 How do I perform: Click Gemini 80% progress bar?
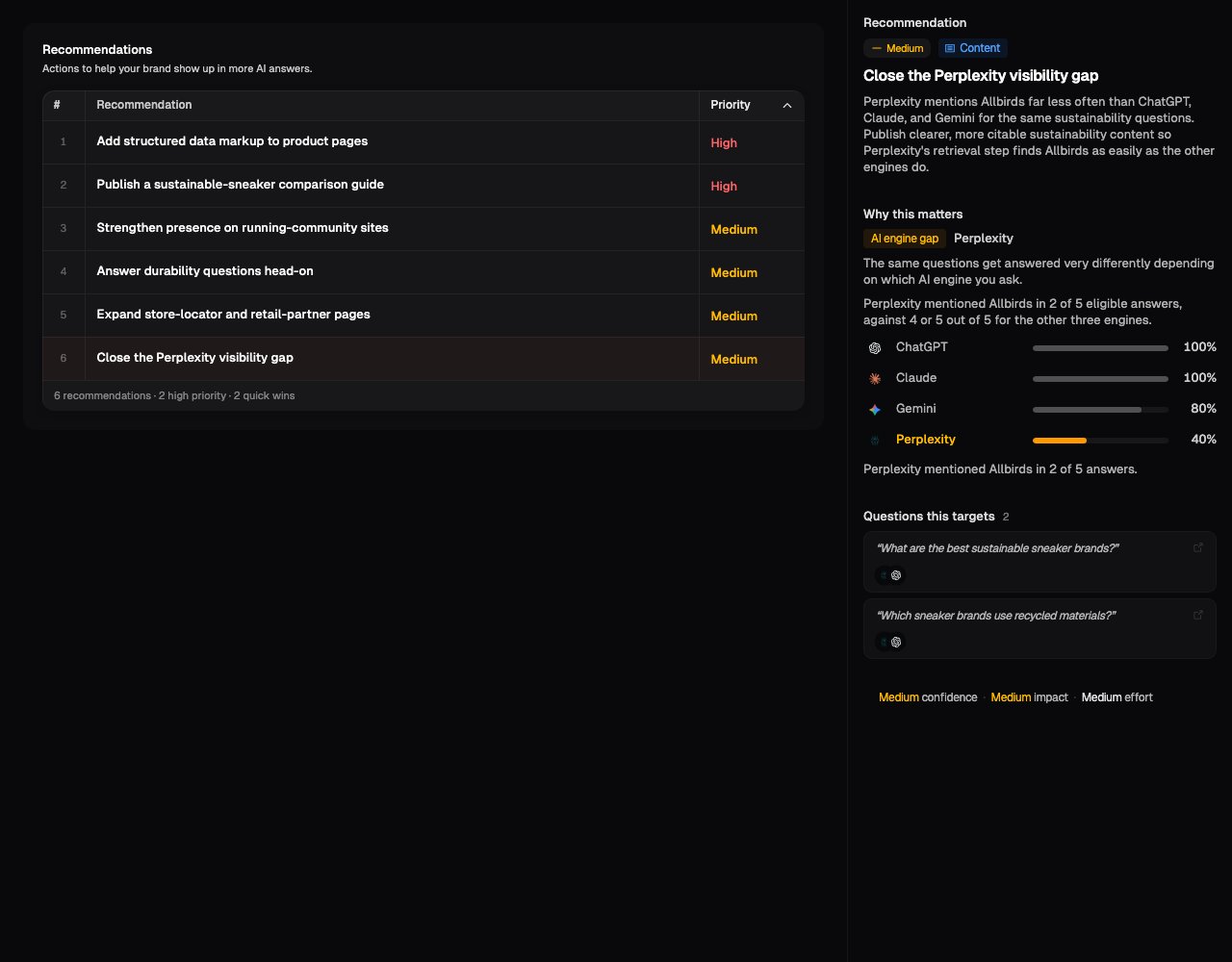[x=1100, y=409]
